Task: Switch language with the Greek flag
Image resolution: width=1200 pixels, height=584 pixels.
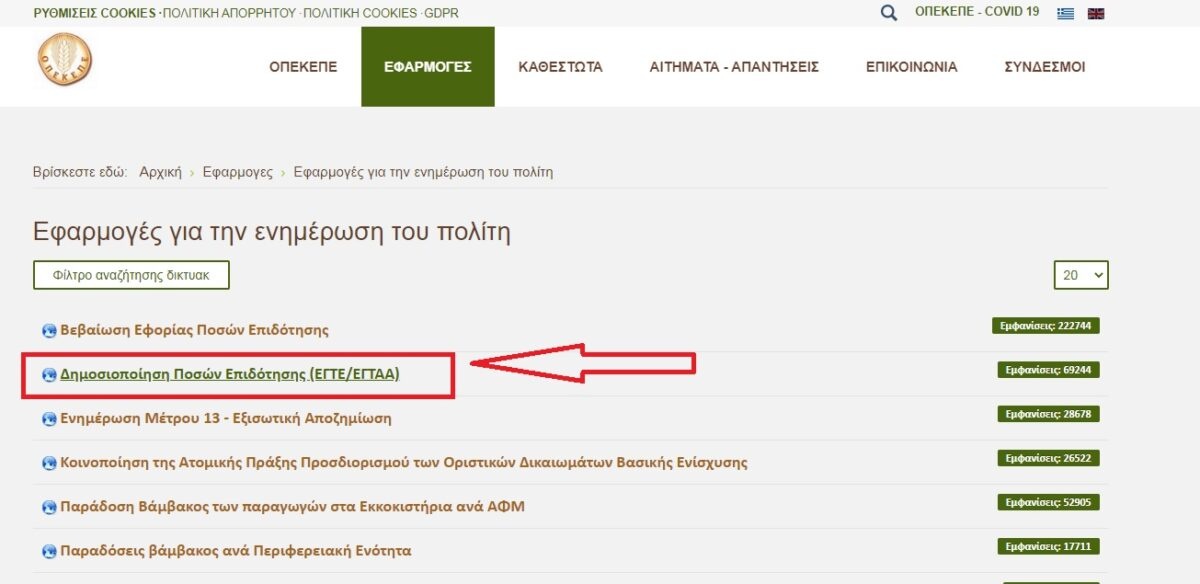Action: coord(1067,13)
